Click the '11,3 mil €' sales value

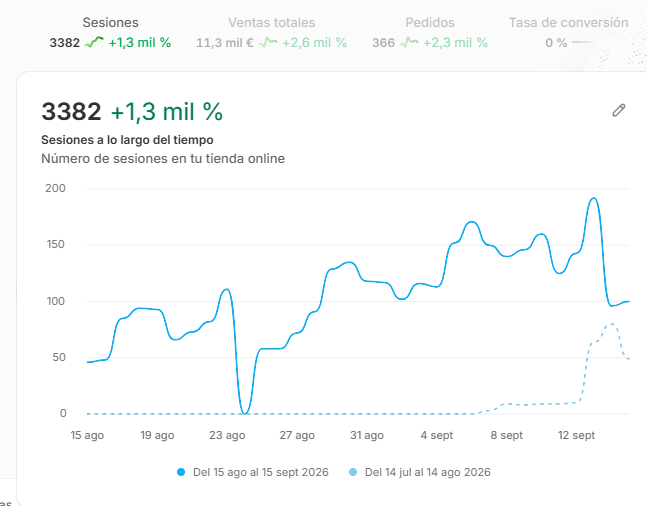(225, 43)
